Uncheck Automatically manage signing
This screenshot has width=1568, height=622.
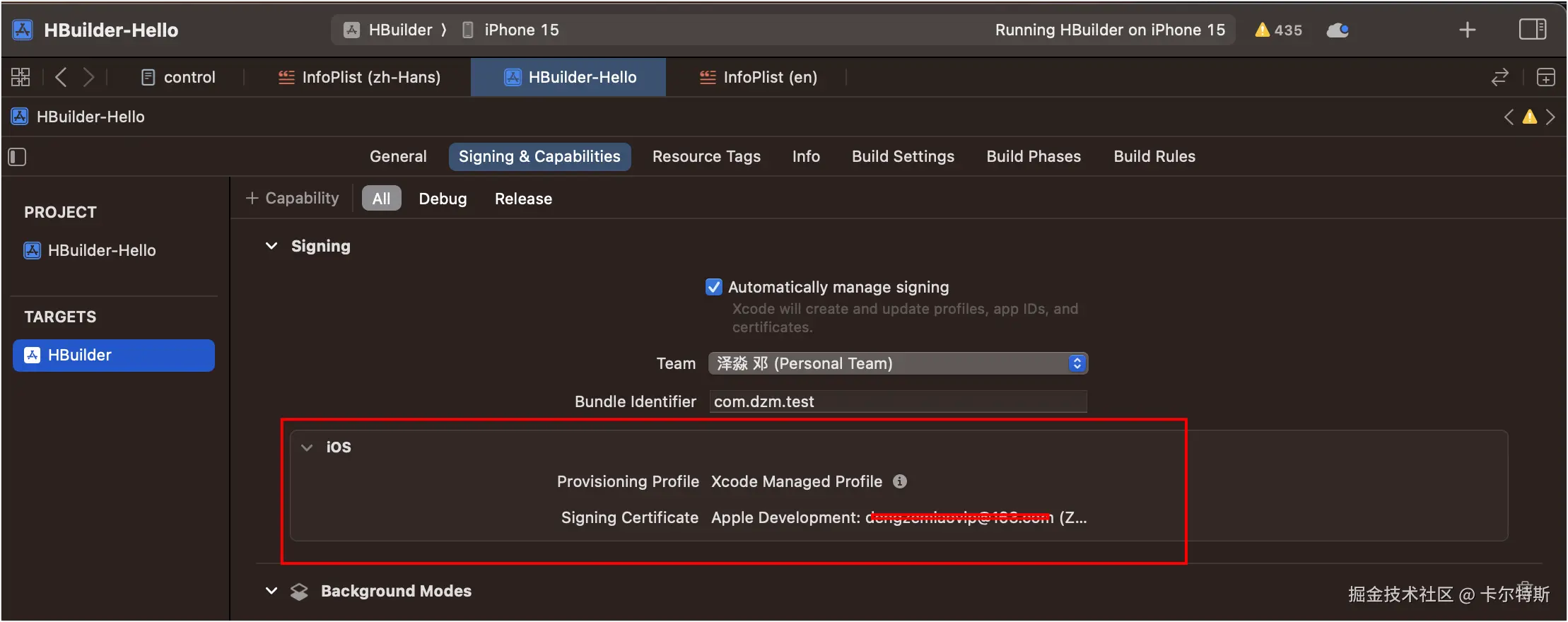click(x=714, y=287)
